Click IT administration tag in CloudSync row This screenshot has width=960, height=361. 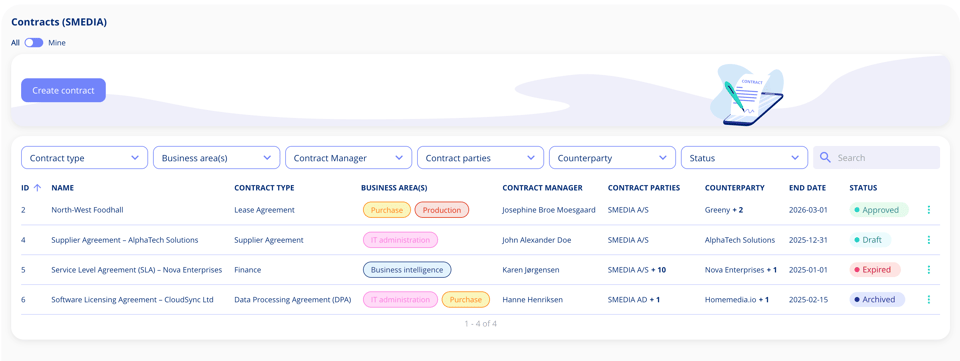[x=400, y=300]
